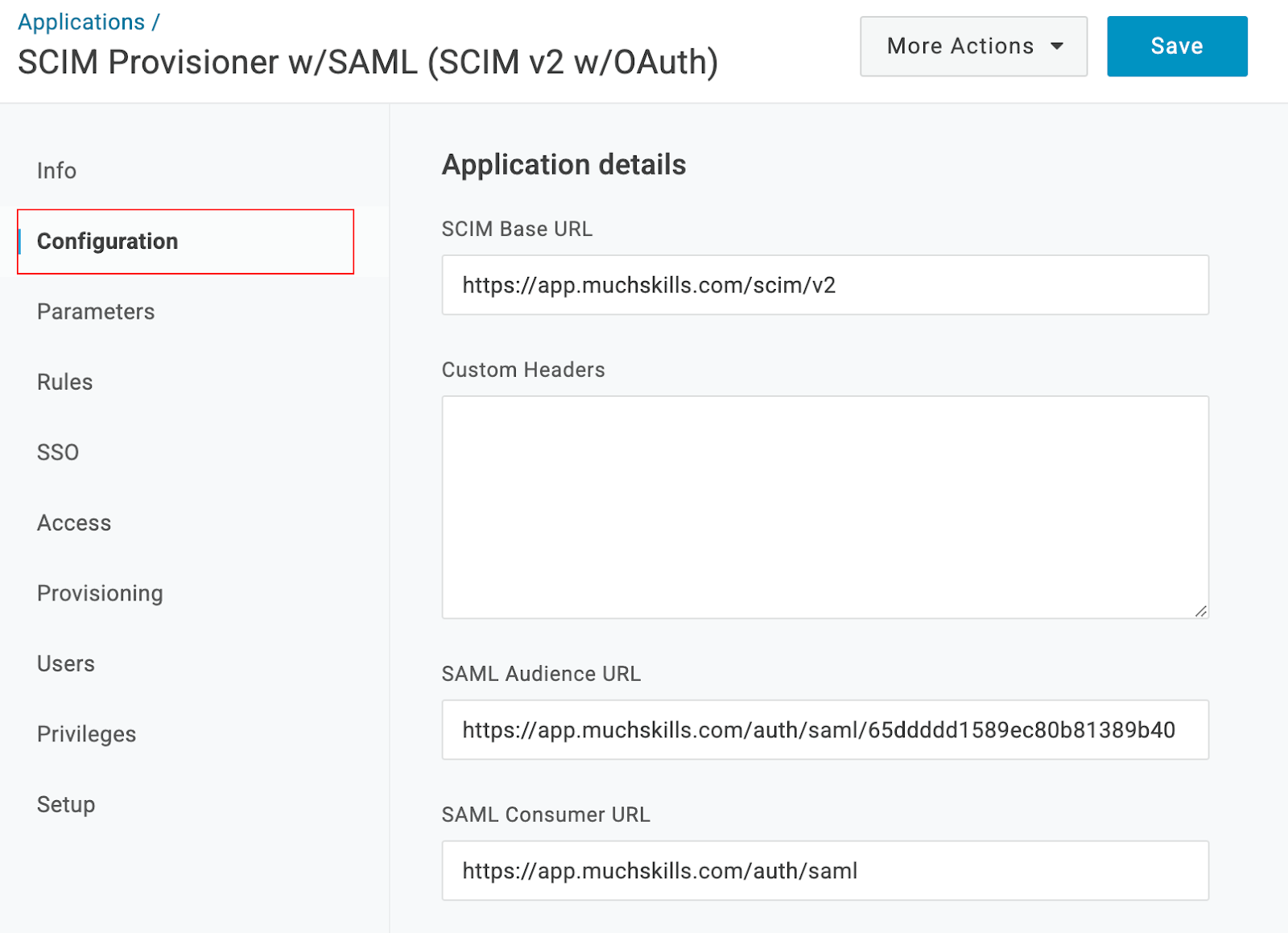Click the Custom Headers label
Screen dimensions: 1288x933
(x=523, y=370)
